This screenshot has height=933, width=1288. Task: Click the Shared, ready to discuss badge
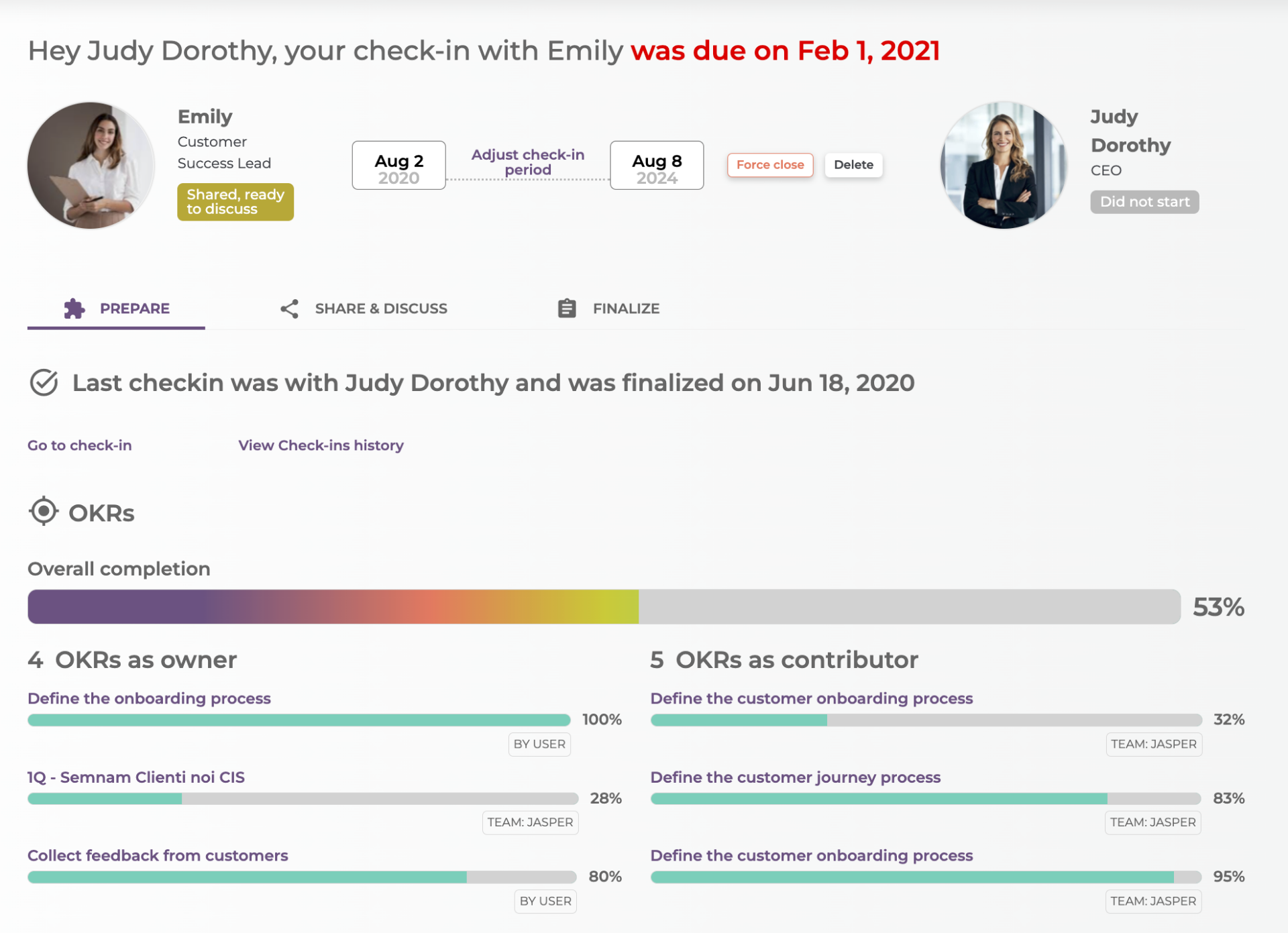[235, 202]
